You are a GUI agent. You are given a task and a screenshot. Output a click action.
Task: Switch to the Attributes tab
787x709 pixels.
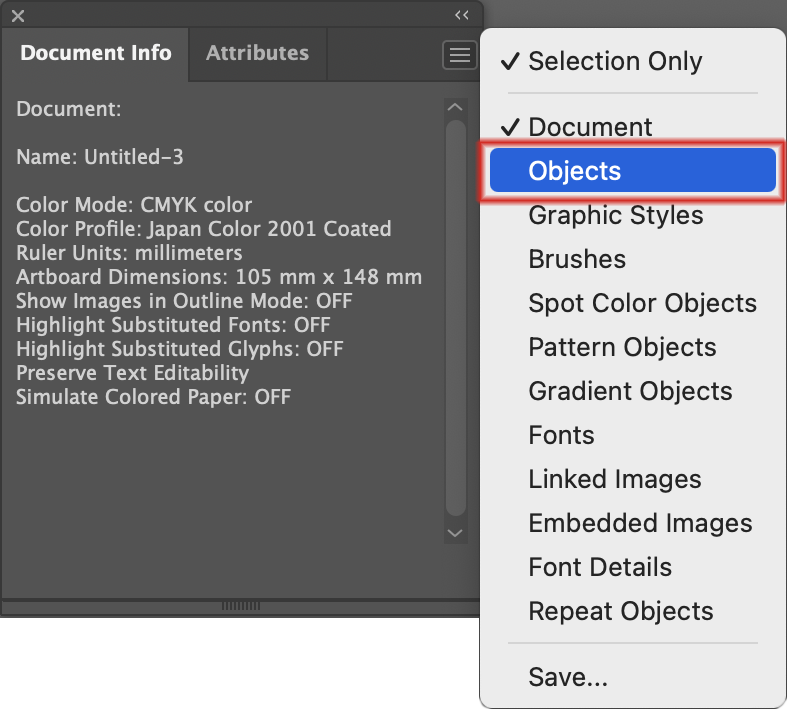point(257,53)
